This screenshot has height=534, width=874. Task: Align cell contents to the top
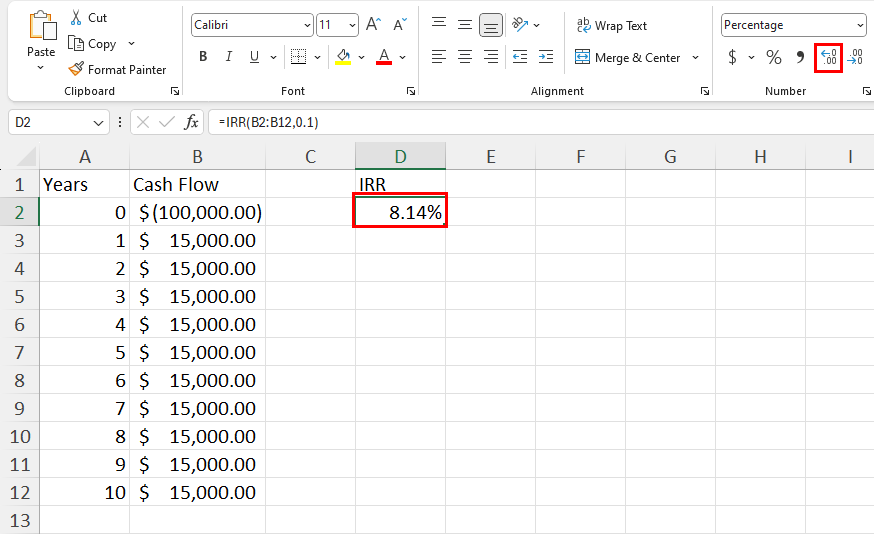439,24
